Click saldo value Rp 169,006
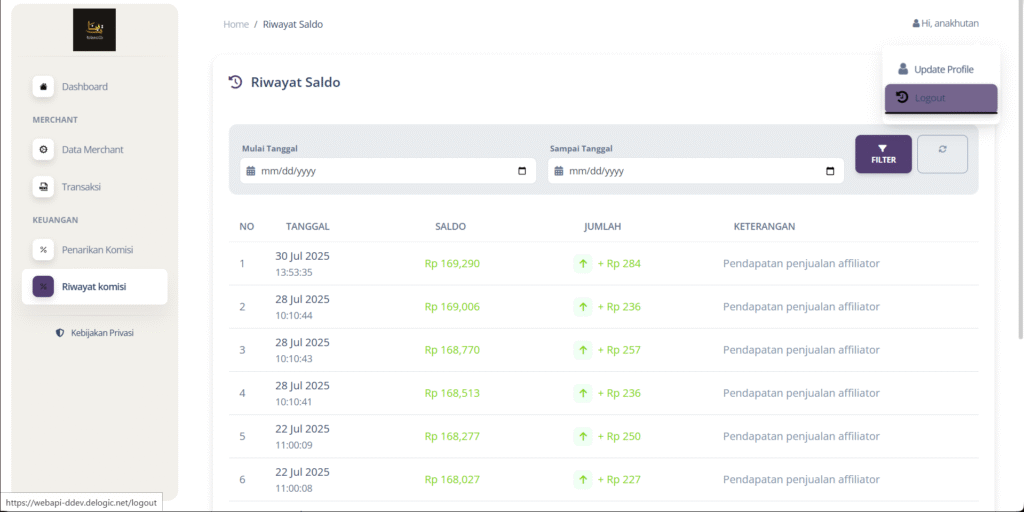This screenshot has width=1024, height=512. coord(452,307)
